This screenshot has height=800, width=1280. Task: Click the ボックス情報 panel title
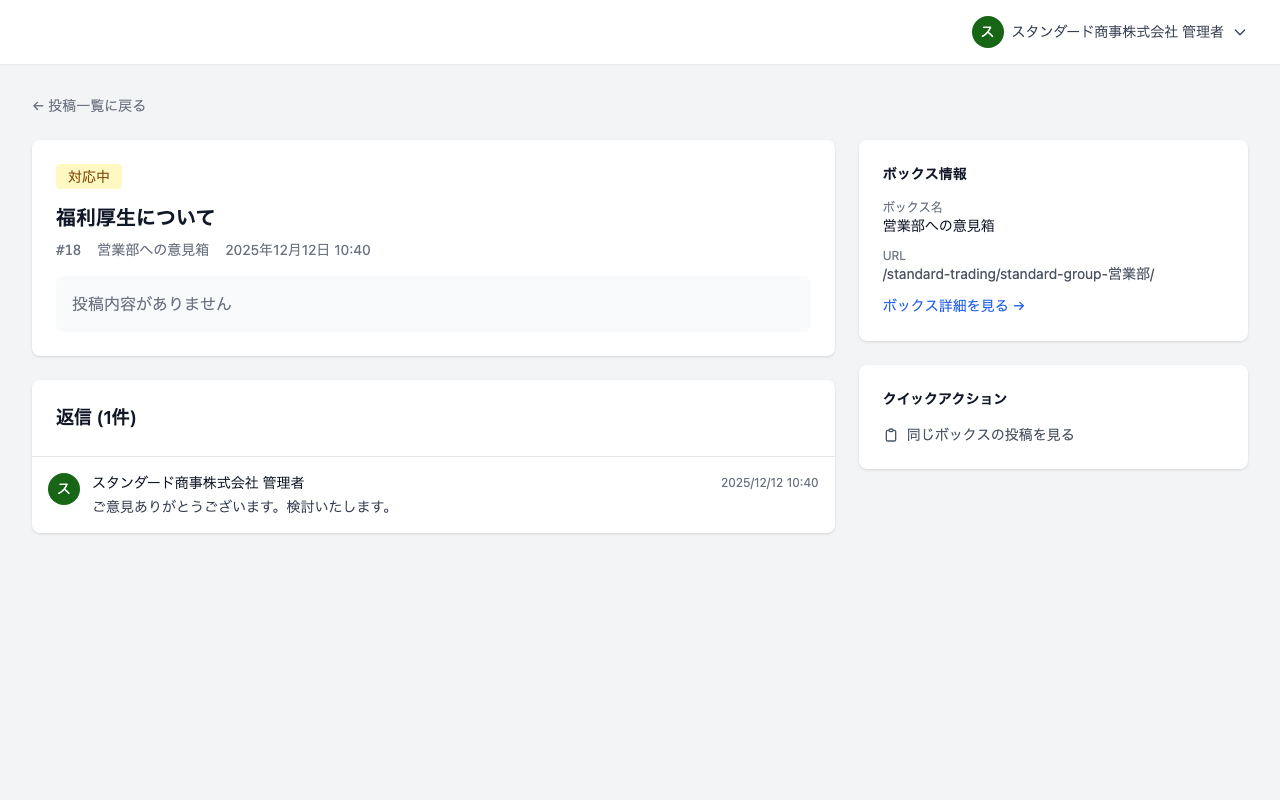tap(924, 173)
